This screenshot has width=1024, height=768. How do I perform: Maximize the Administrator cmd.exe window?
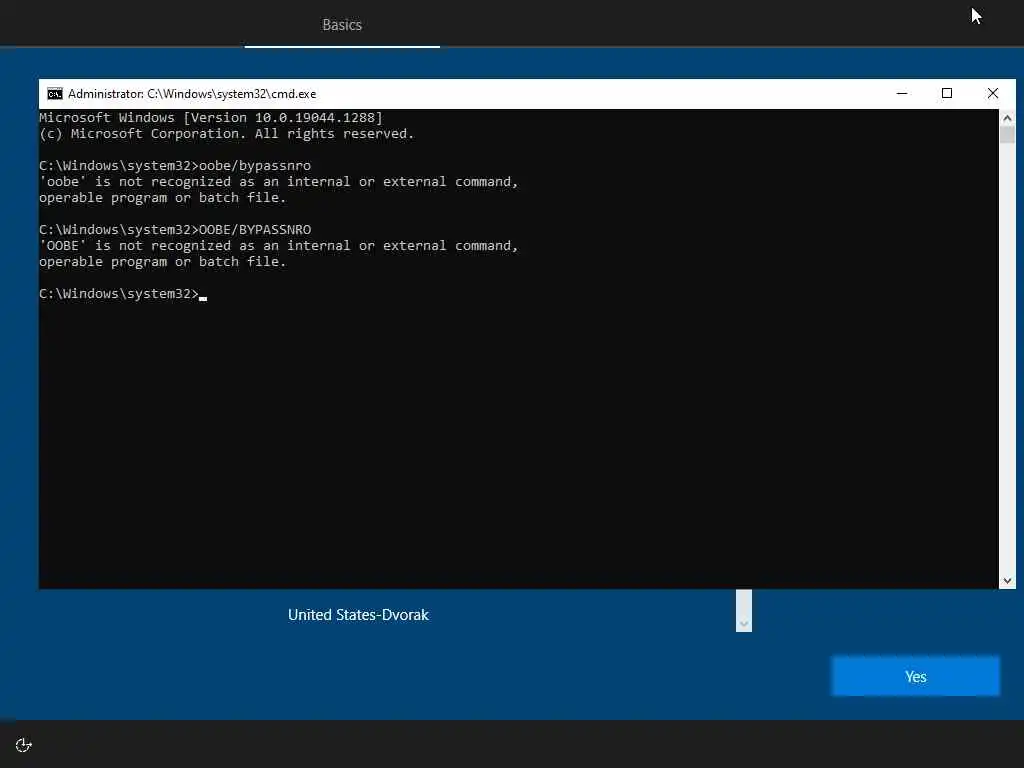[x=947, y=93]
